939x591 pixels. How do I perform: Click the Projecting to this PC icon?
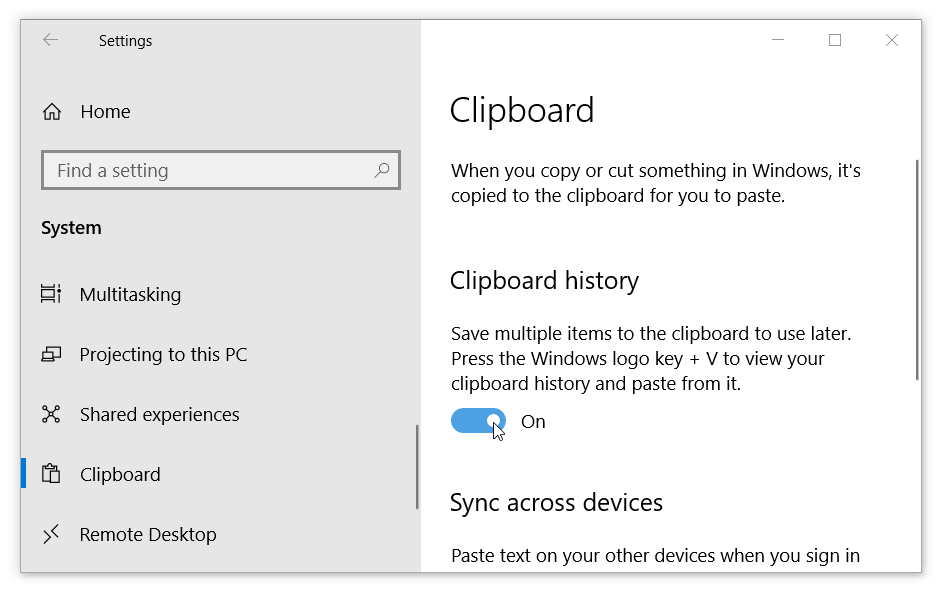pyautogui.click(x=51, y=354)
